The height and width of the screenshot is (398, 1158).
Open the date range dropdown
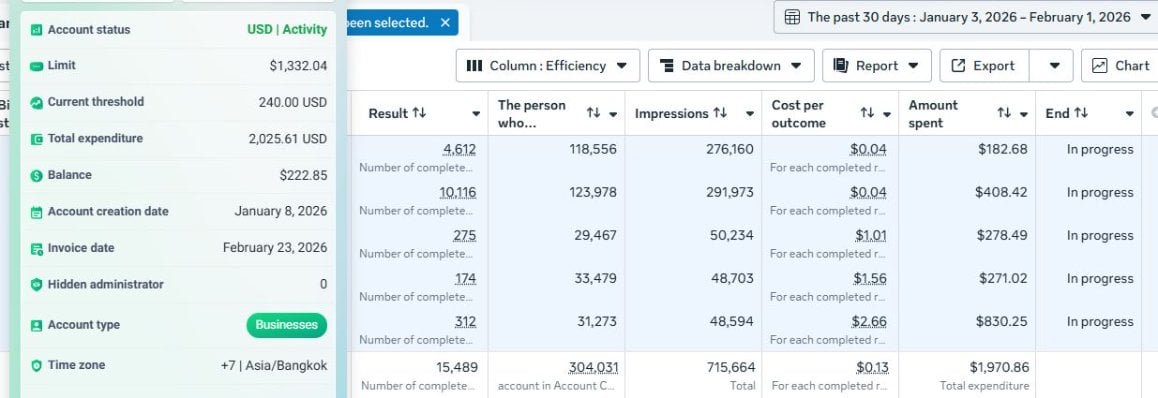click(1145, 17)
